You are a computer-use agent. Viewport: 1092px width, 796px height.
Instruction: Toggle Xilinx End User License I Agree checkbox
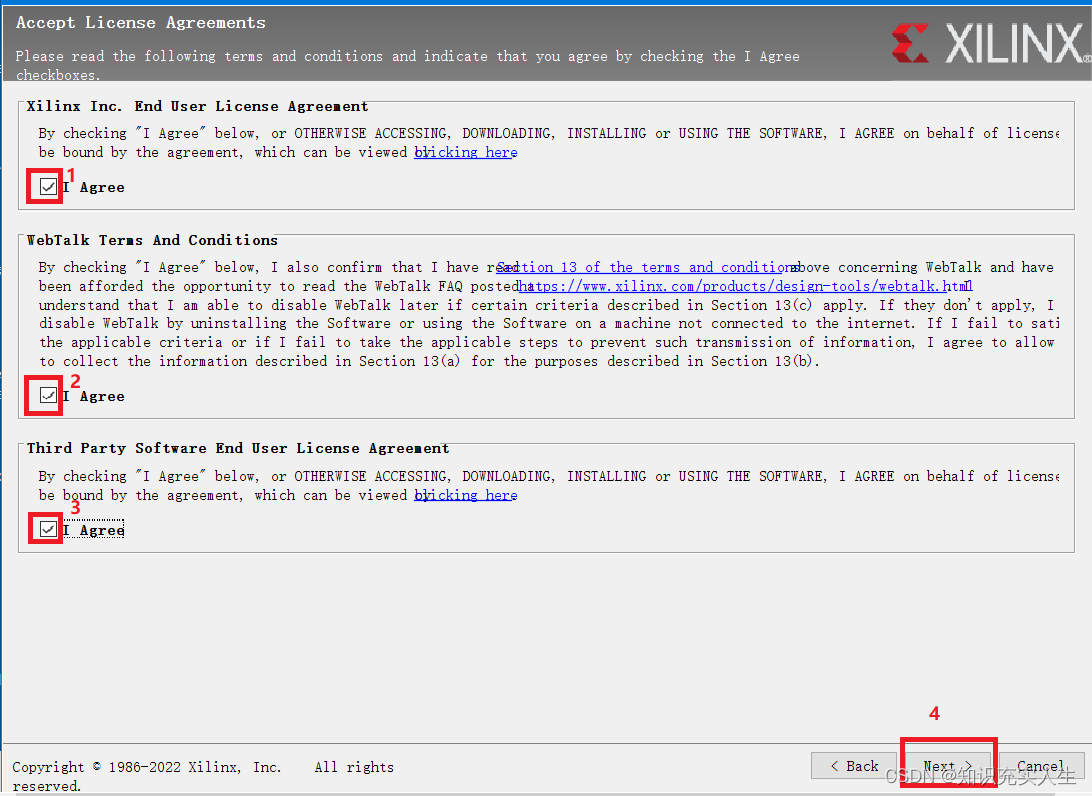tap(48, 187)
